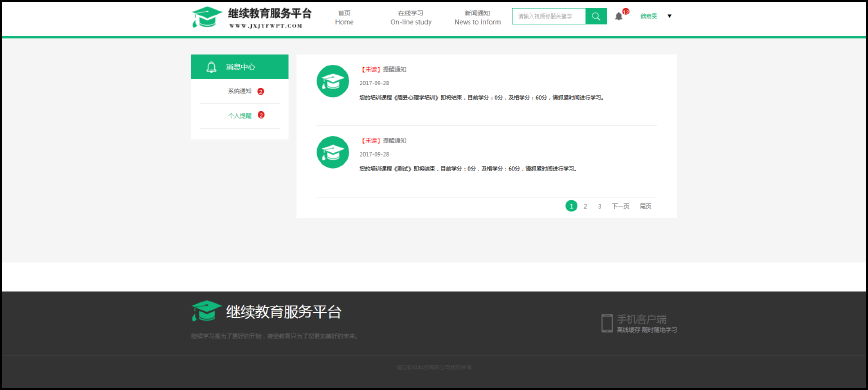Image resolution: width=868 pixels, height=390 pixels.
Task: Open notifications via header bell icon
Action: click(618, 17)
